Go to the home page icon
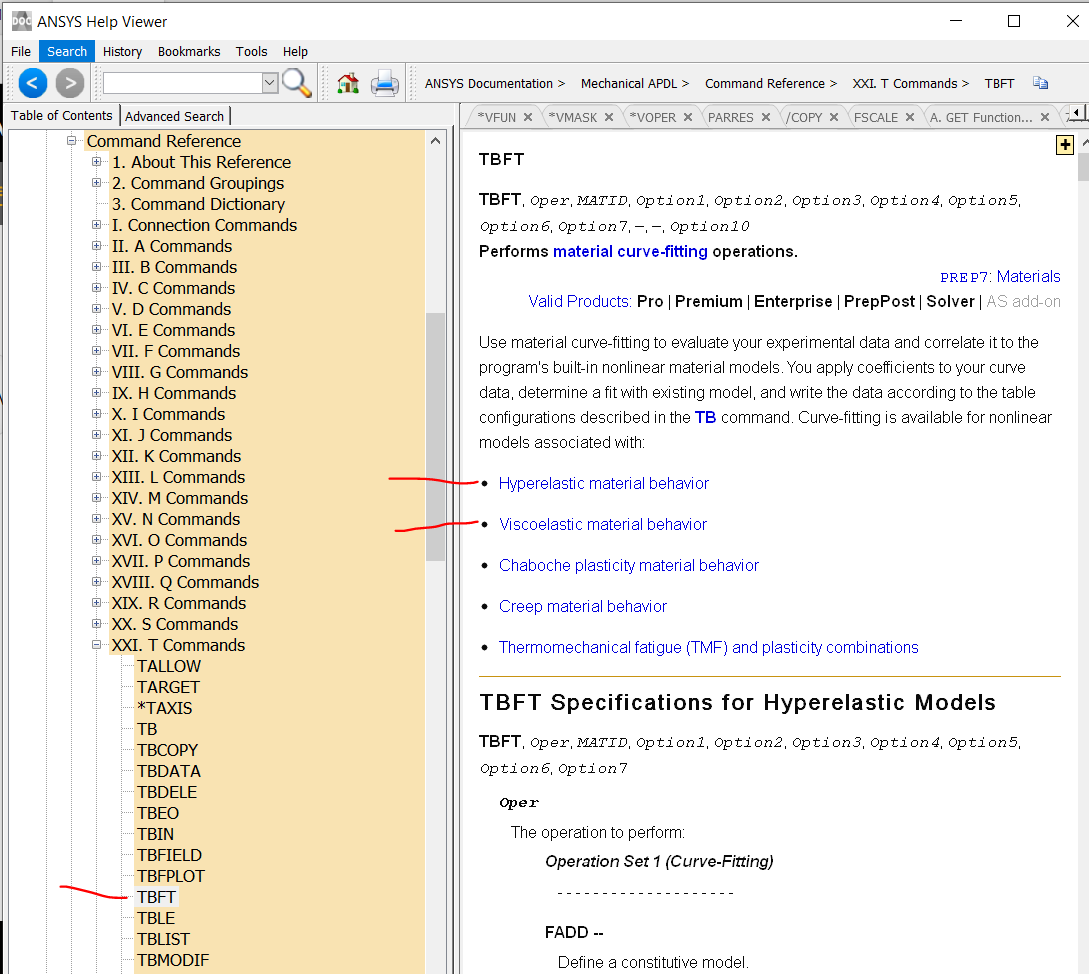This screenshot has height=974, width=1089. [x=348, y=83]
